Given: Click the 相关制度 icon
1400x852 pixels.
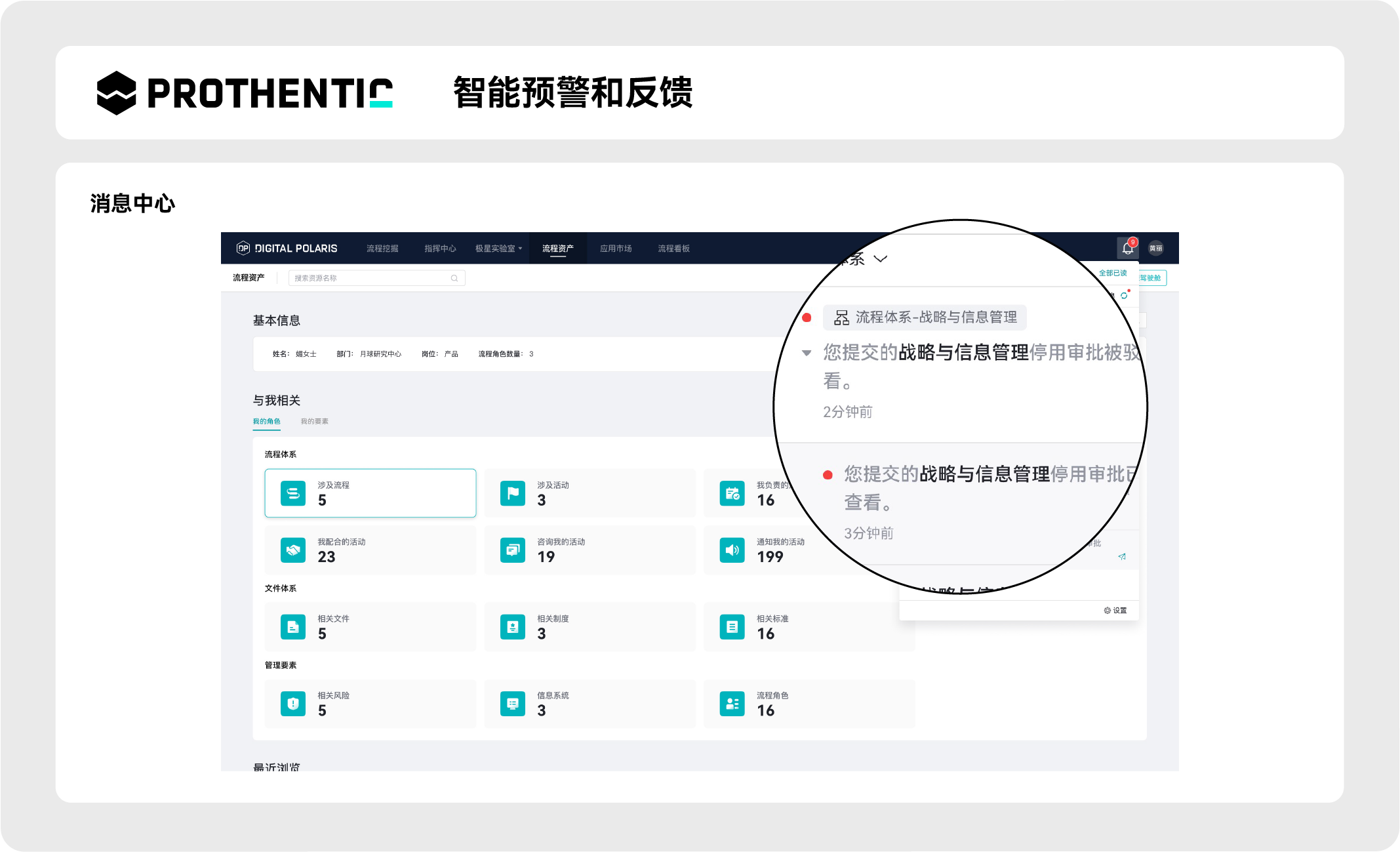Looking at the screenshot, I should click(x=513, y=626).
